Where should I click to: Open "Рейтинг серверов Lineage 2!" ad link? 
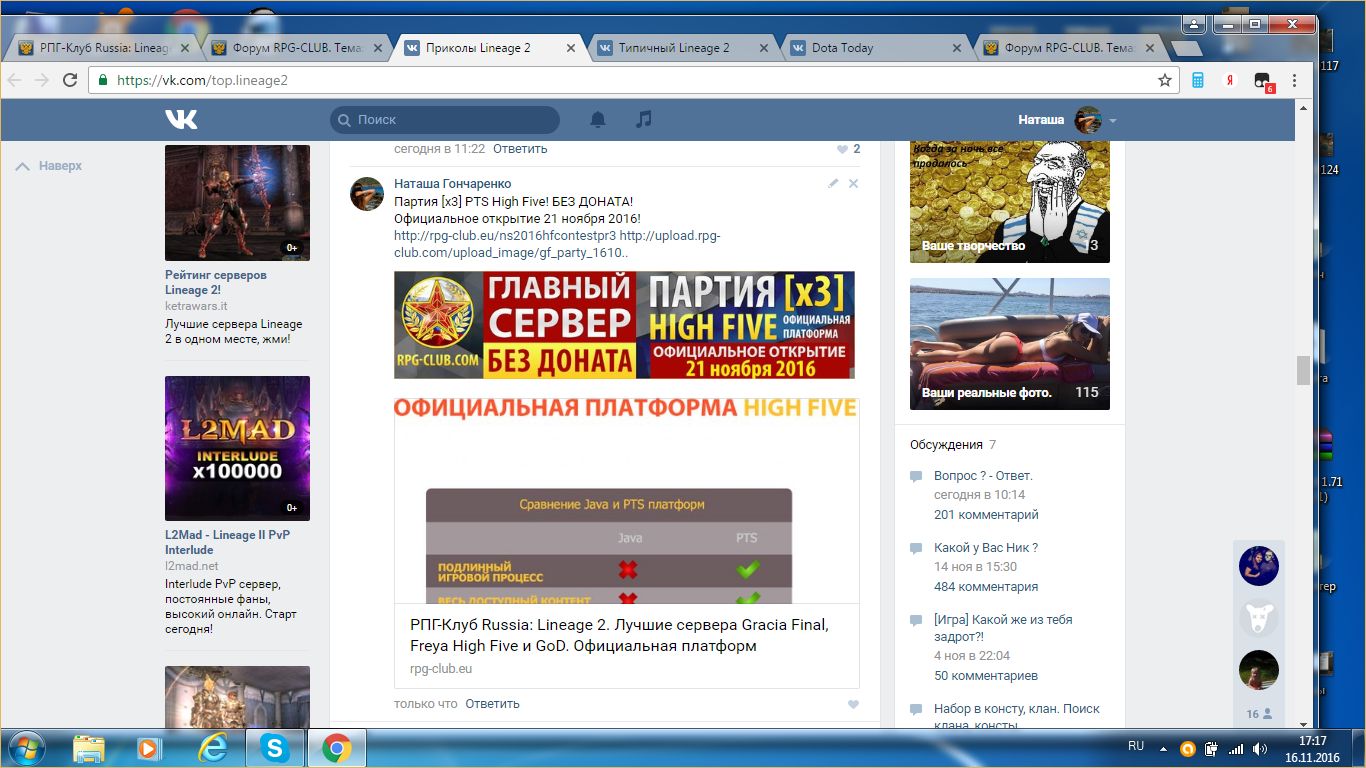tap(216, 282)
